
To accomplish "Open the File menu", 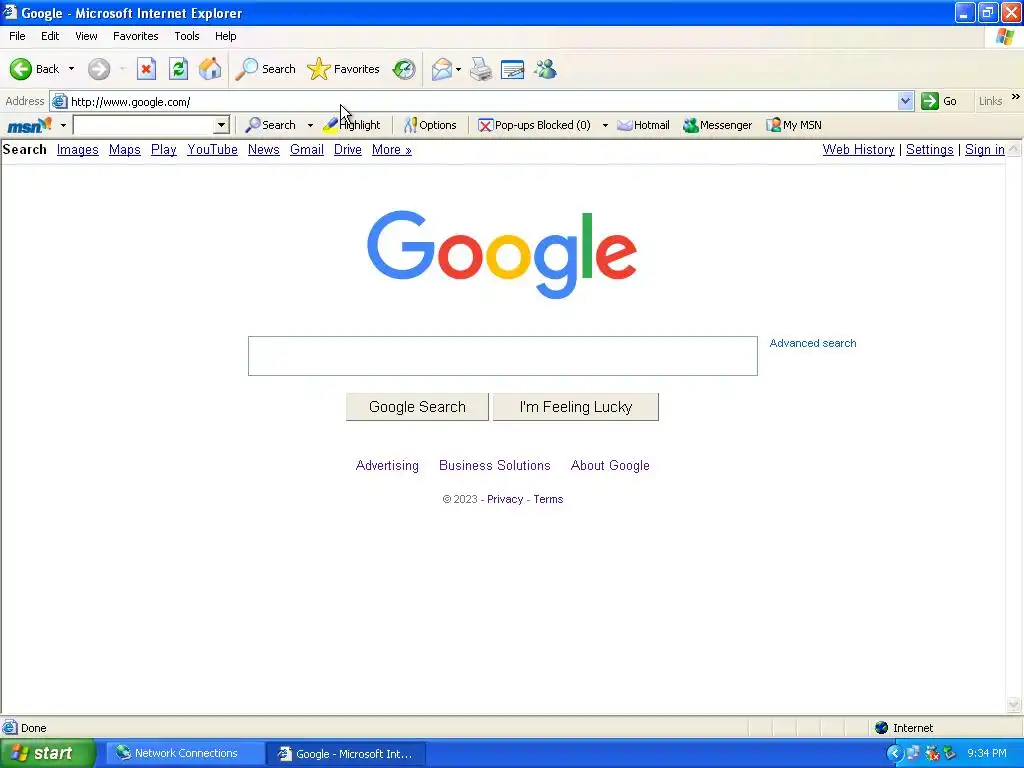I will 17,36.
